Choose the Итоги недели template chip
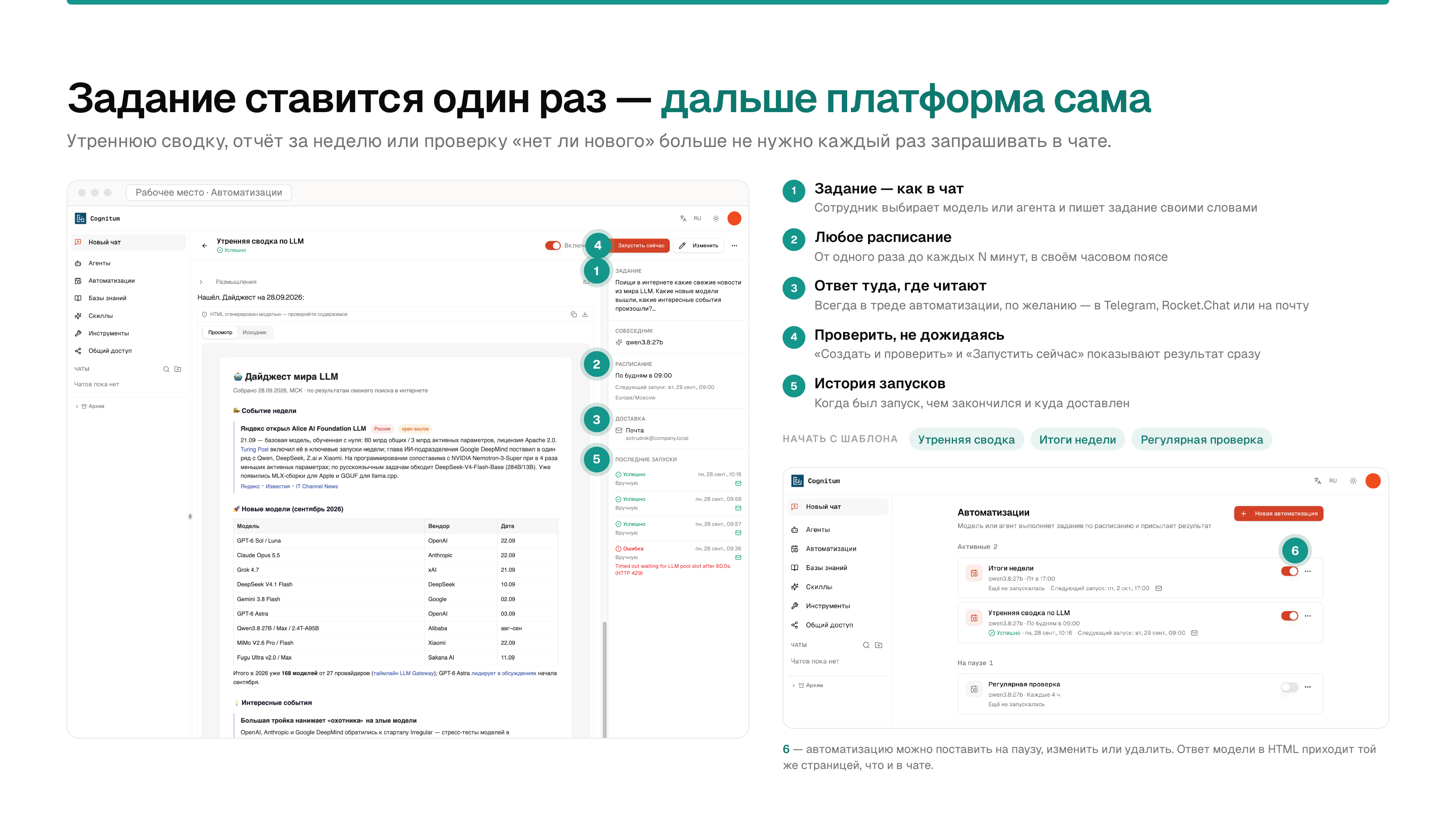This screenshot has width=1456, height=819. tap(1077, 440)
